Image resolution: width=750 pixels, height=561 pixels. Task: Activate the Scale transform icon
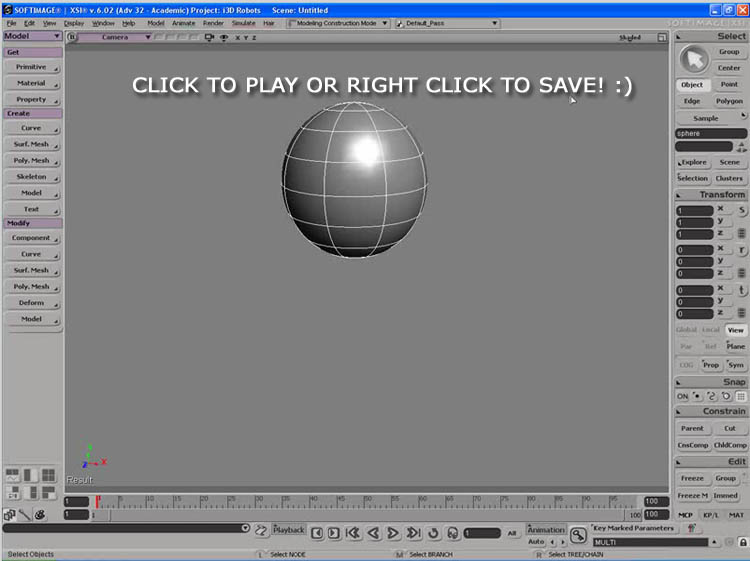point(742,211)
